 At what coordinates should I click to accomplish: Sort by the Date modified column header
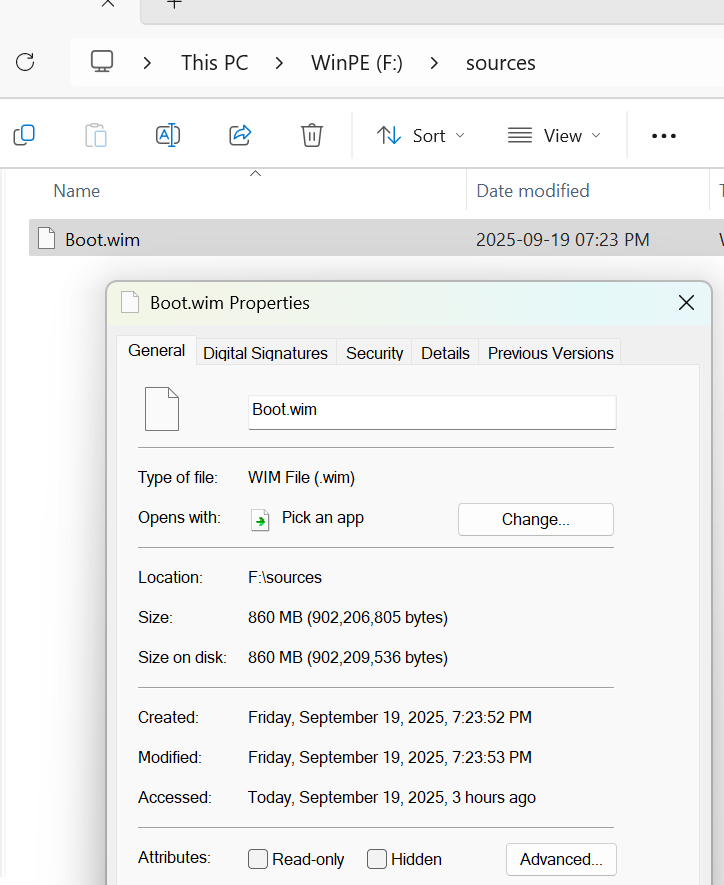(533, 190)
